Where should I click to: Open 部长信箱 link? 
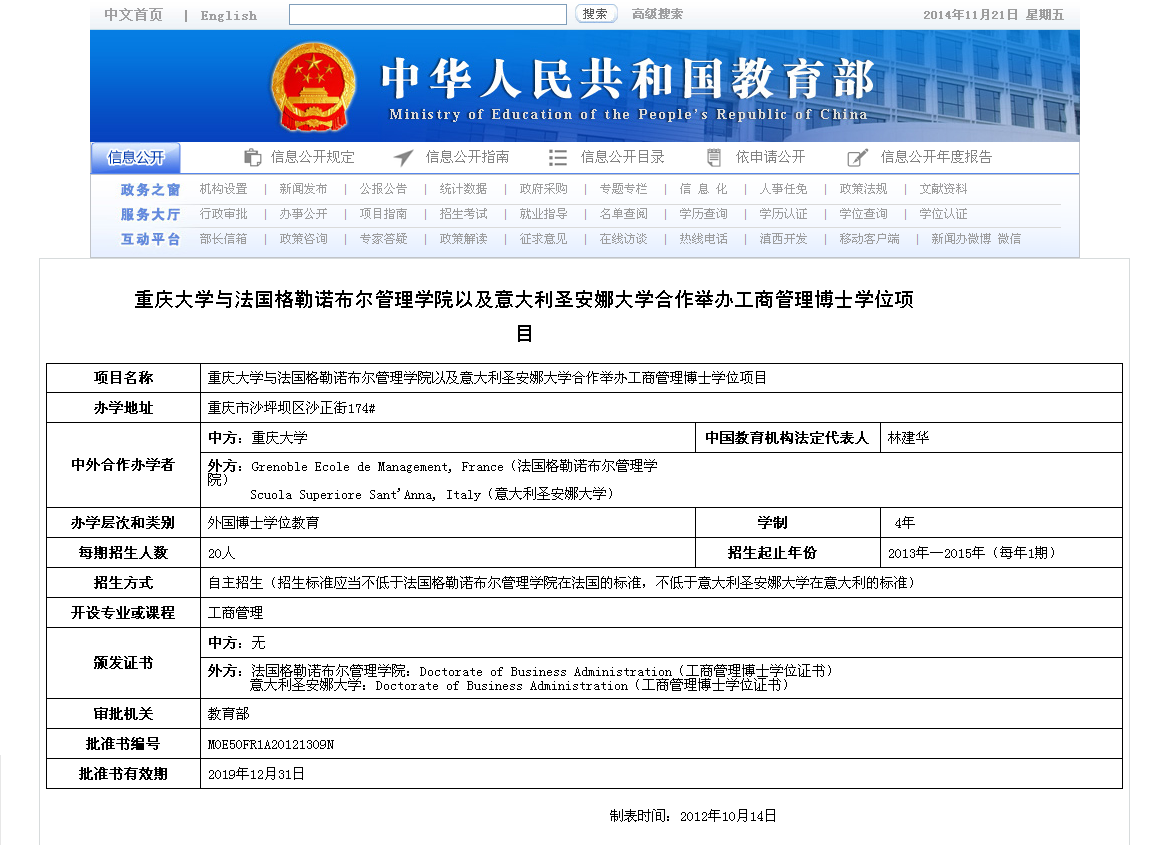click(223, 238)
